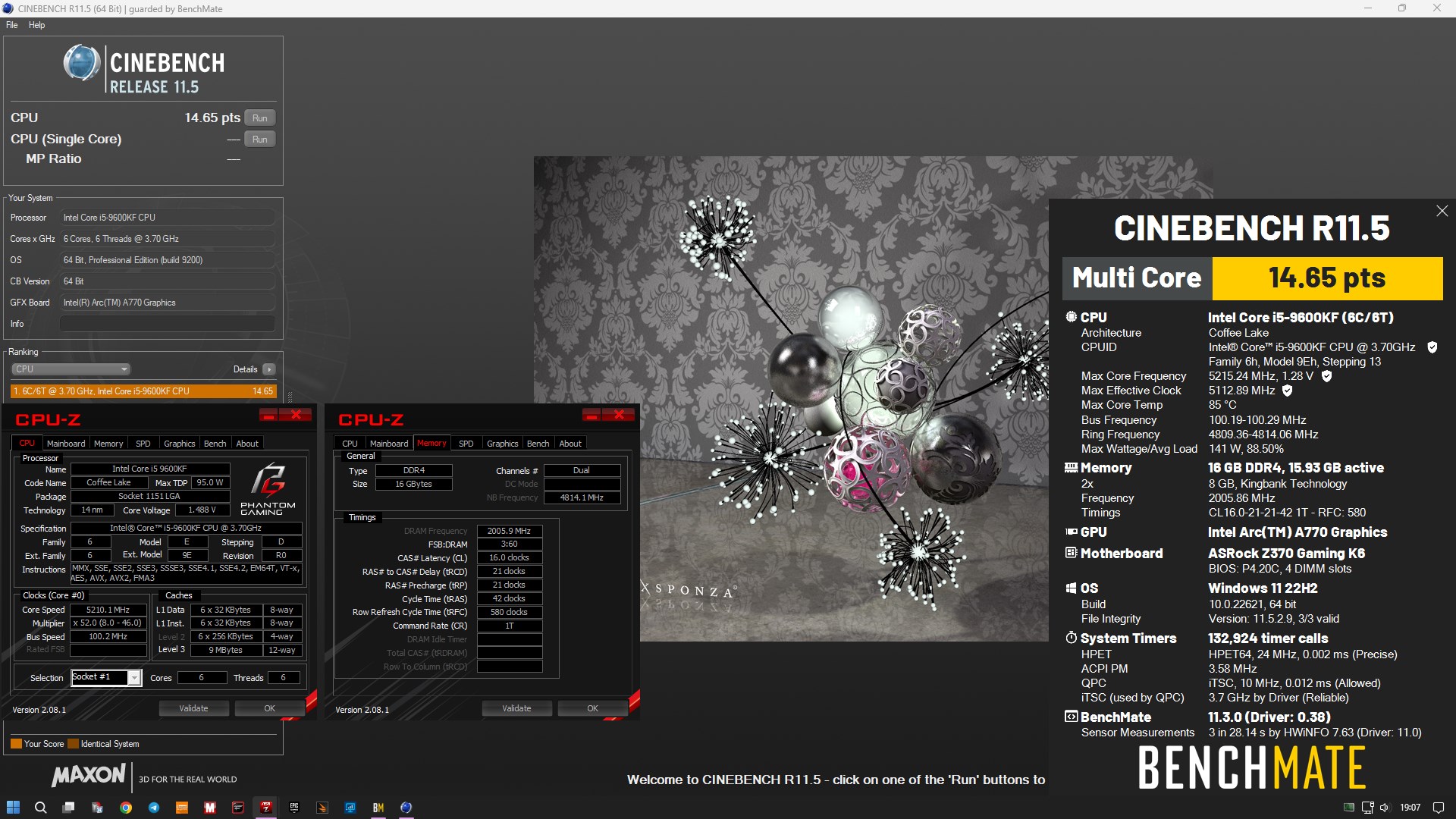Open the red M app in taskbar

(x=210, y=808)
